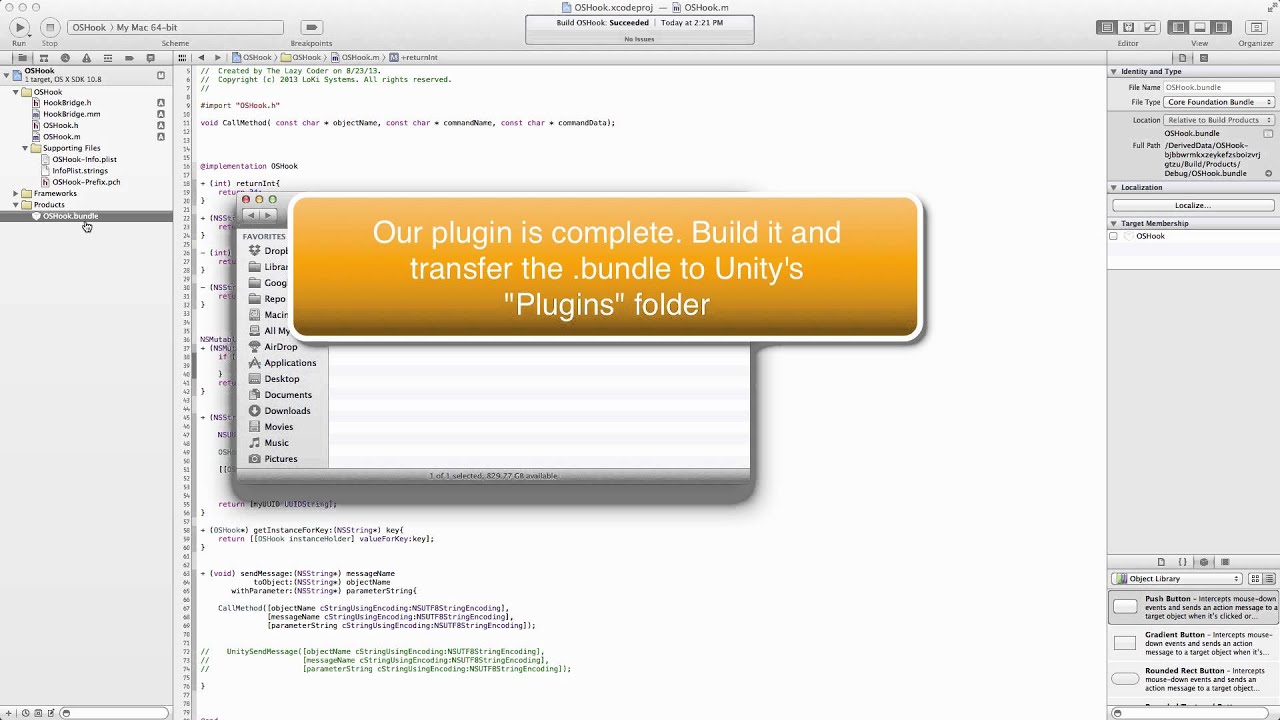Show the Symbol navigator

43,58
